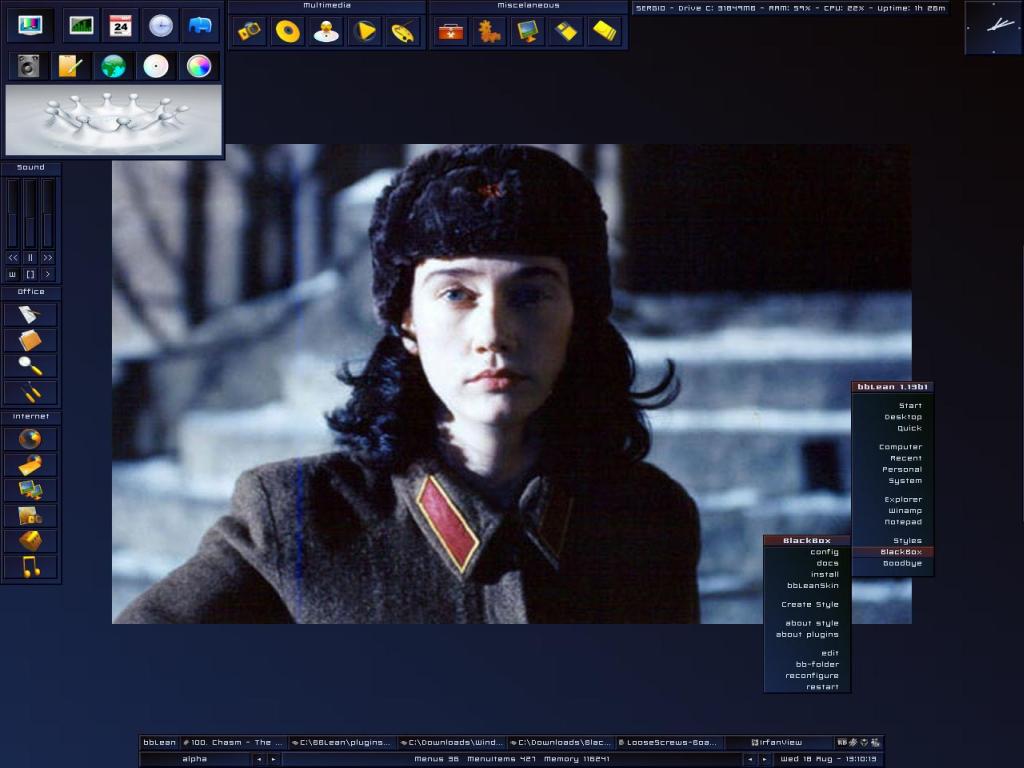Launch the notepad with pencil icon
The height and width of the screenshot is (768, 1024).
coord(70,66)
